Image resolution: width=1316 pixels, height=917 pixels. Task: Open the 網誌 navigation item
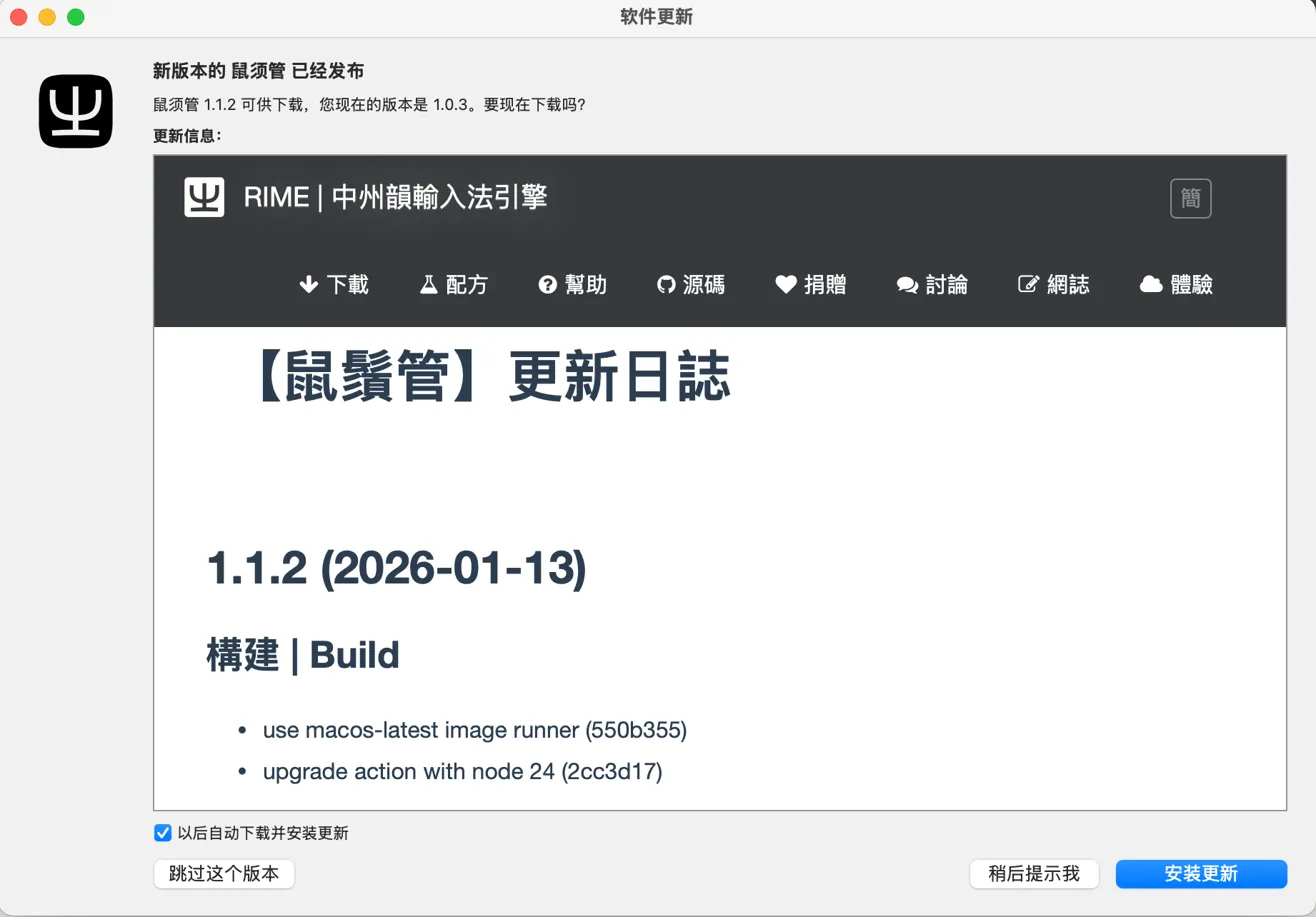point(1054,285)
